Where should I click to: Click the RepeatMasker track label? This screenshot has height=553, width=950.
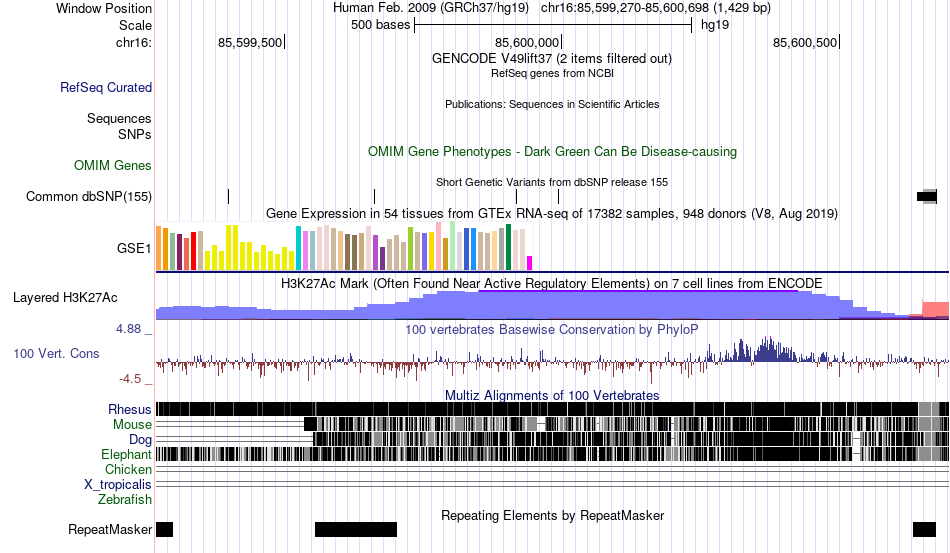tap(110, 529)
